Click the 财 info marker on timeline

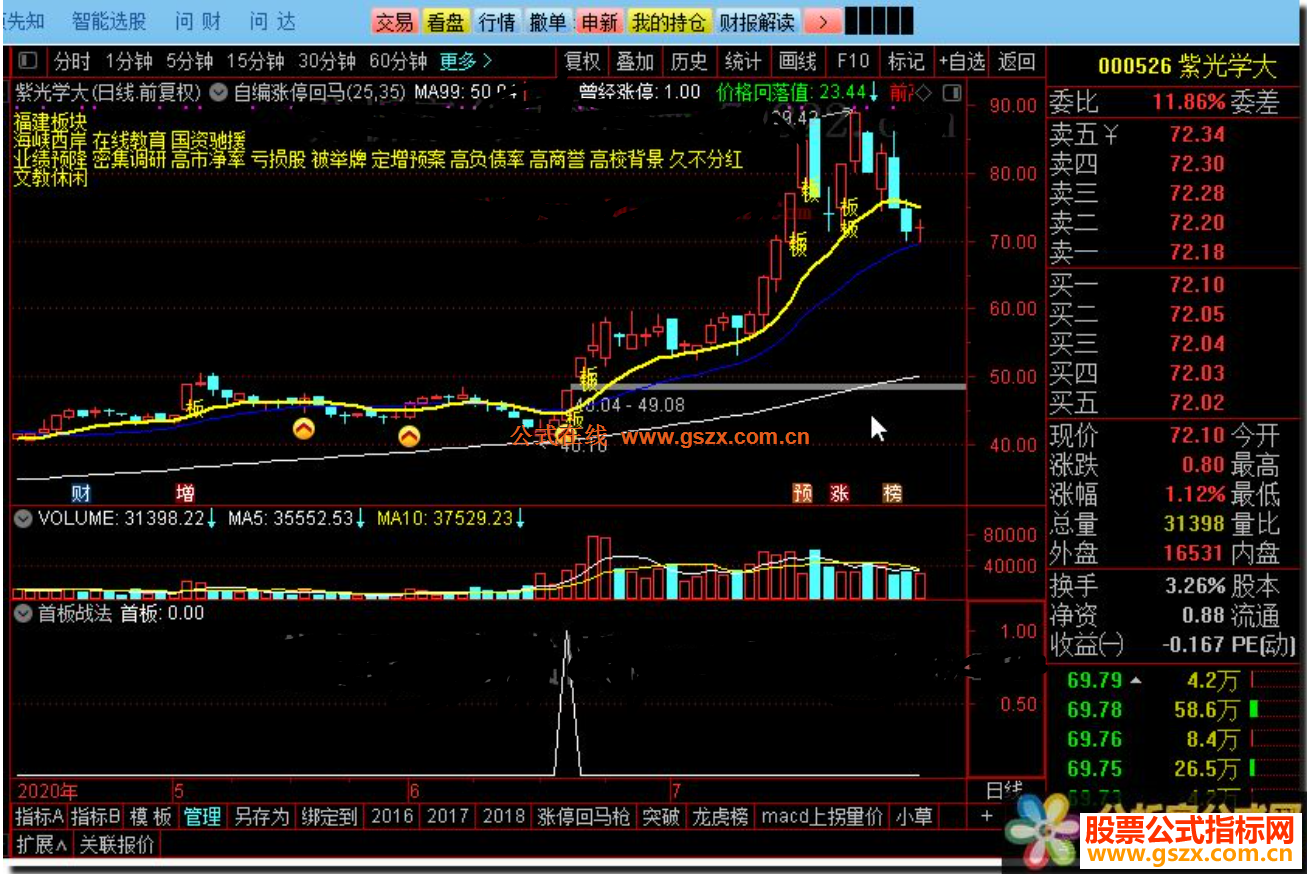click(x=81, y=493)
